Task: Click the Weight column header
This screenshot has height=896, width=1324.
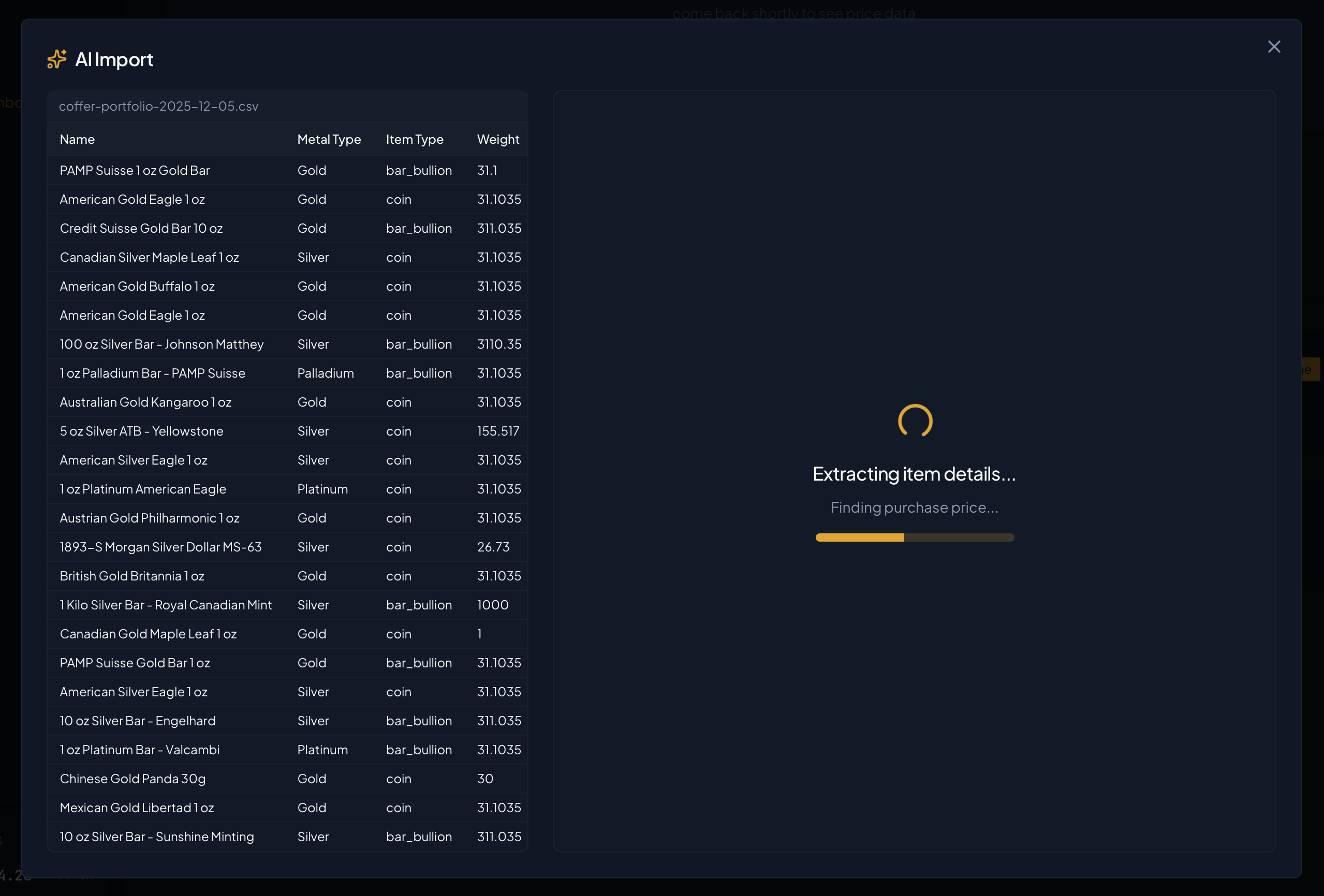Action: [498, 139]
